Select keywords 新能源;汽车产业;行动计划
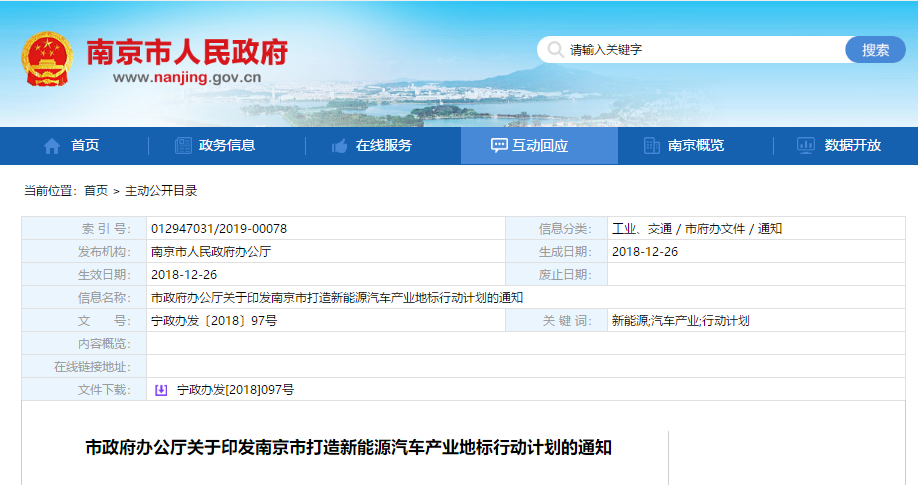Viewport: 918px width, 485px height. coord(680,321)
